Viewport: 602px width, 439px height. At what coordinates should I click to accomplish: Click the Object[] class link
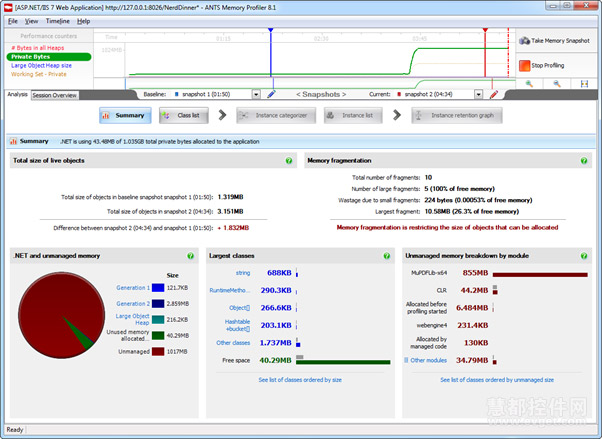[x=239, y=308]
